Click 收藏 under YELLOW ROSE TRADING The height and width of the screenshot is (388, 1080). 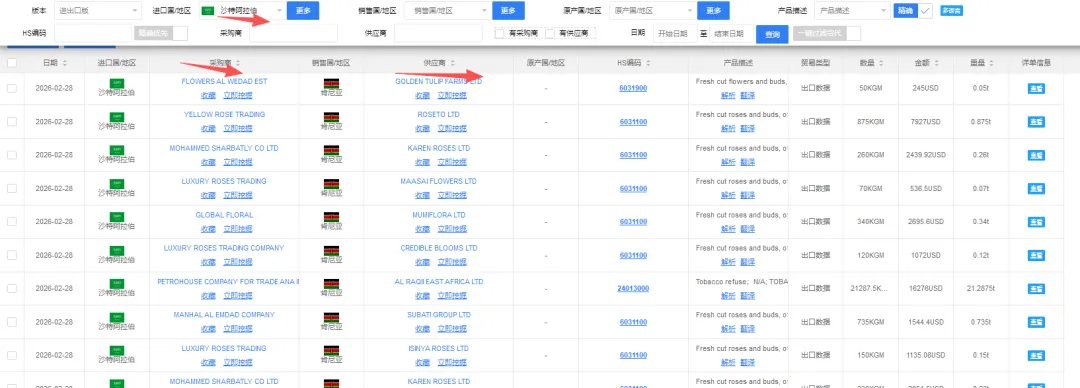[208, 129]
